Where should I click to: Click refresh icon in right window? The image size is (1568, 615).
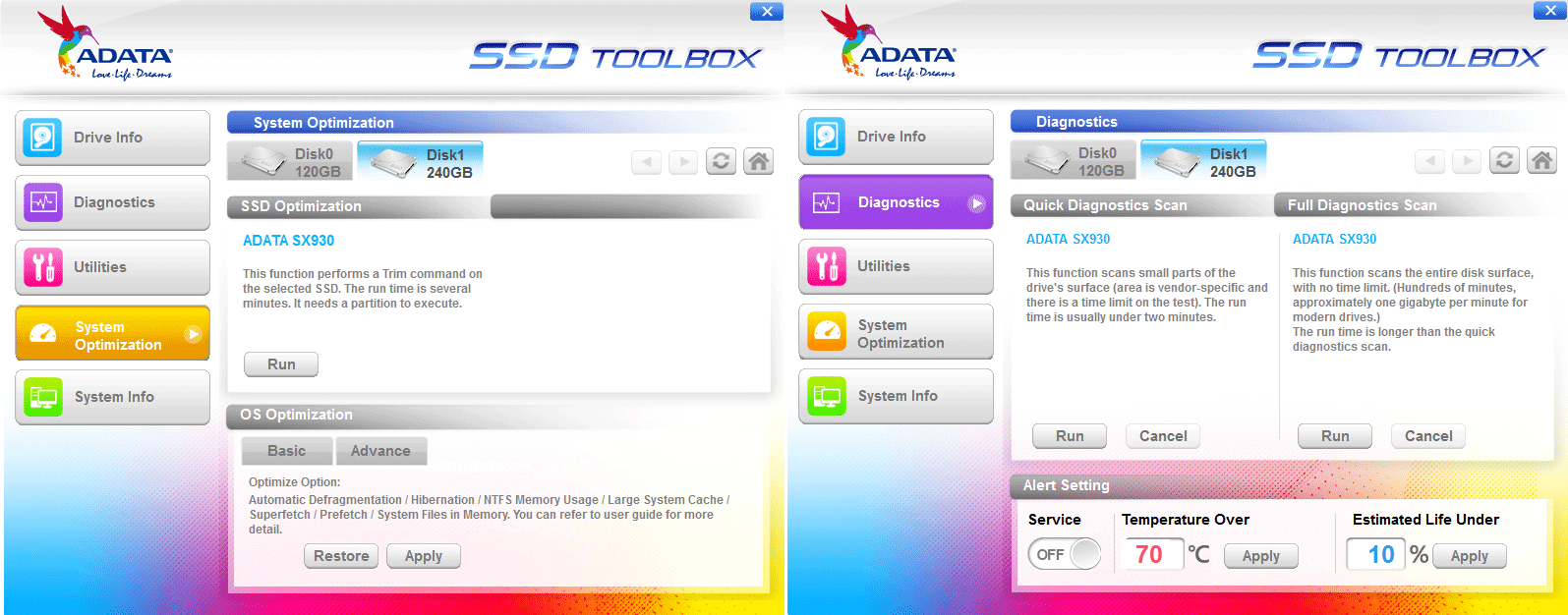[1505, 160]
